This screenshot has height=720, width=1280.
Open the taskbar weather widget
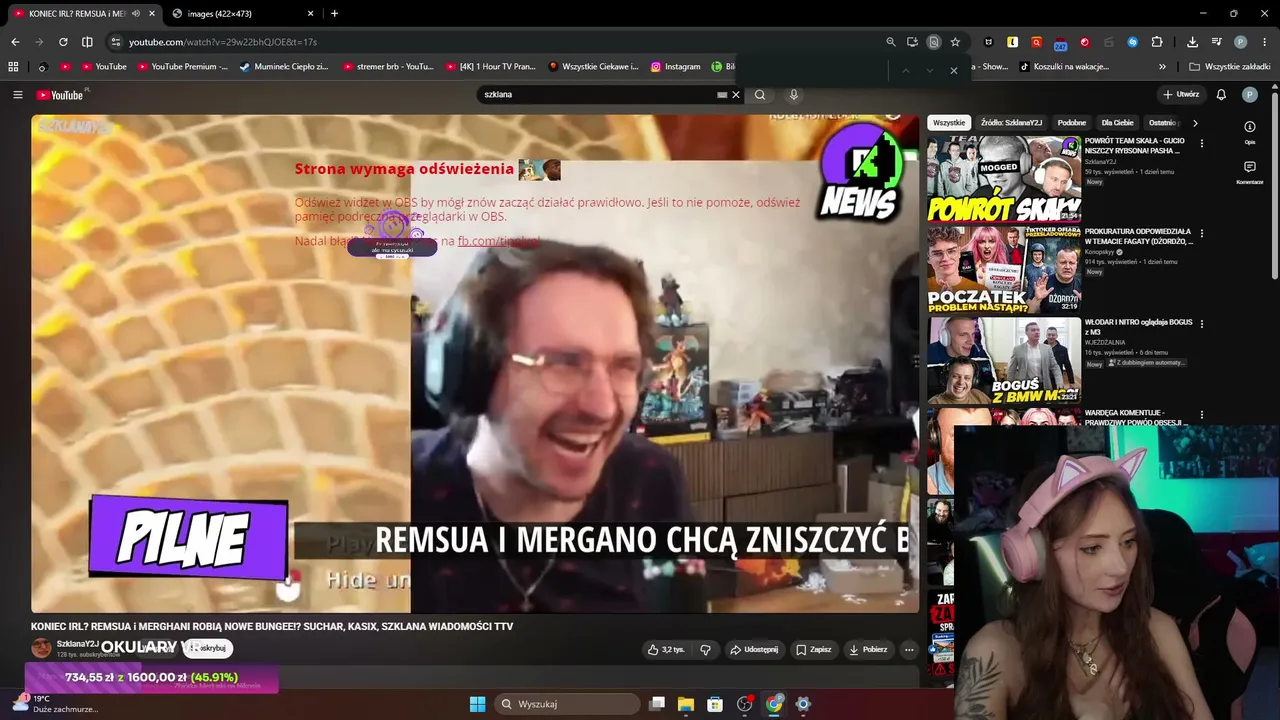[55, 704]
